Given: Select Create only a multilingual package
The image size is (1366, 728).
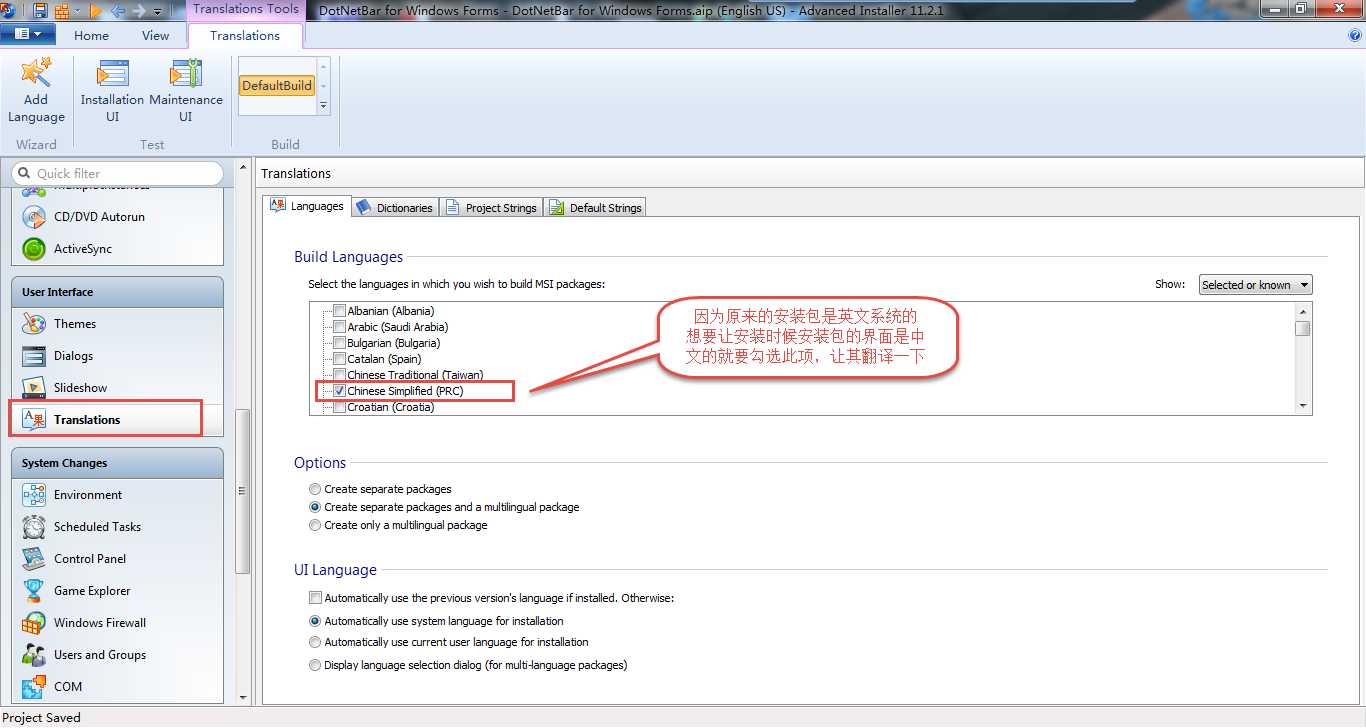Looking at the screenshot, I should click(x=316, y=525).
